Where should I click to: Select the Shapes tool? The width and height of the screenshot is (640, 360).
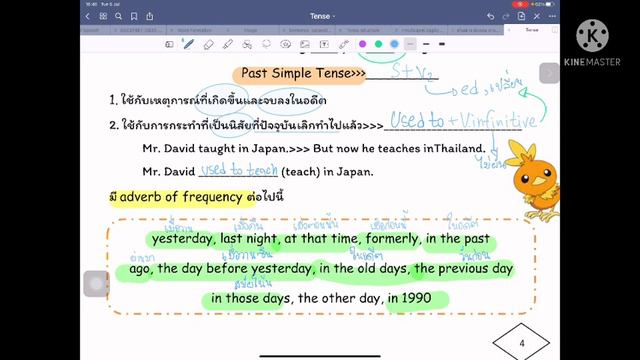coord(247,44)
